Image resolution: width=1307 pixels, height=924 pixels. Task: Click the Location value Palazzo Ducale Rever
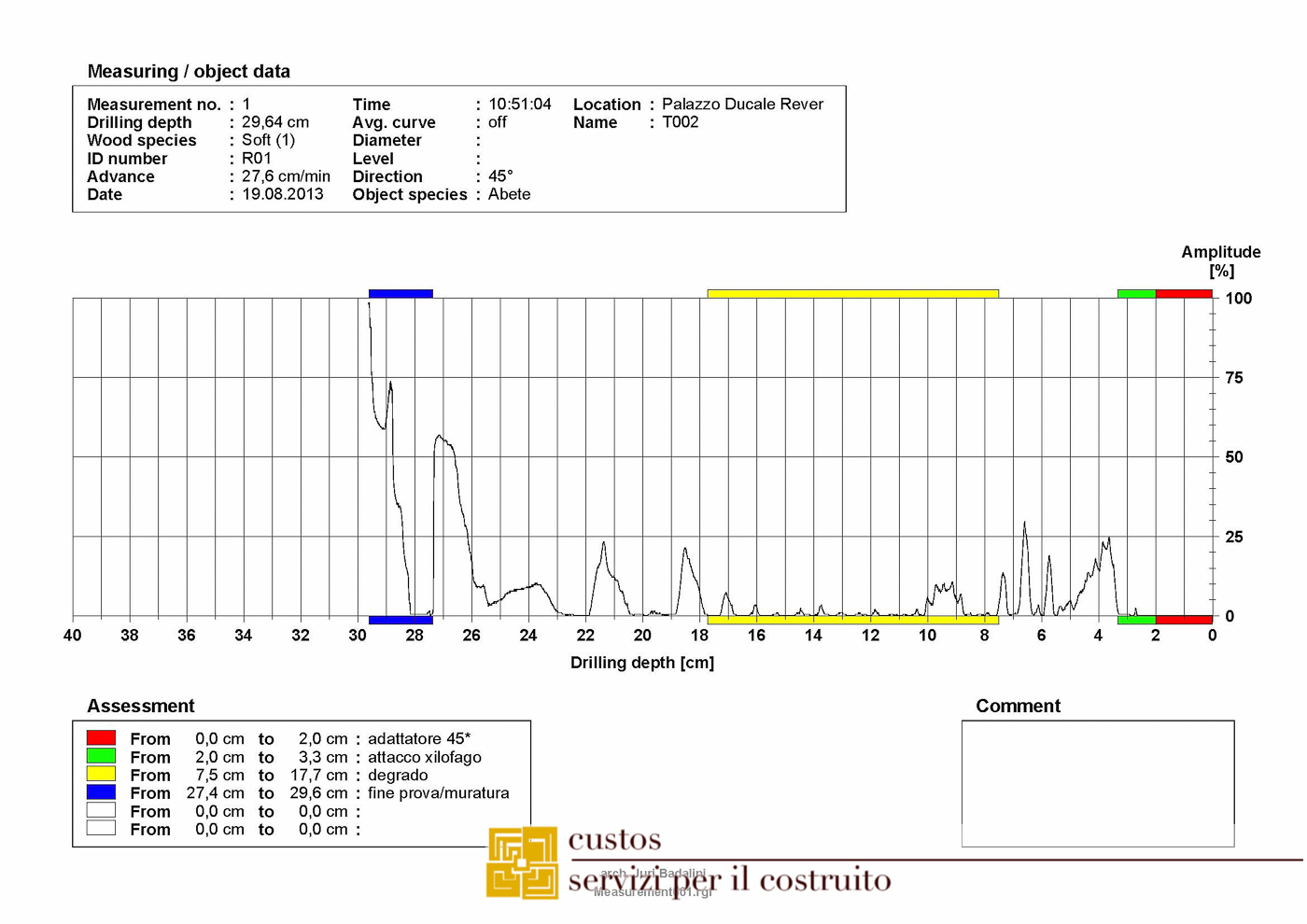click(x=742, y=105)
